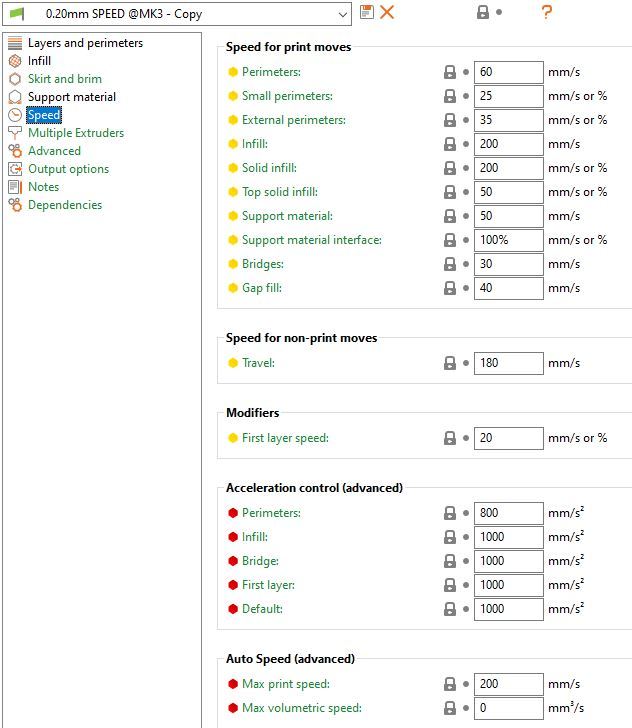Click the lock icon for Max print speed

[450, 684]
